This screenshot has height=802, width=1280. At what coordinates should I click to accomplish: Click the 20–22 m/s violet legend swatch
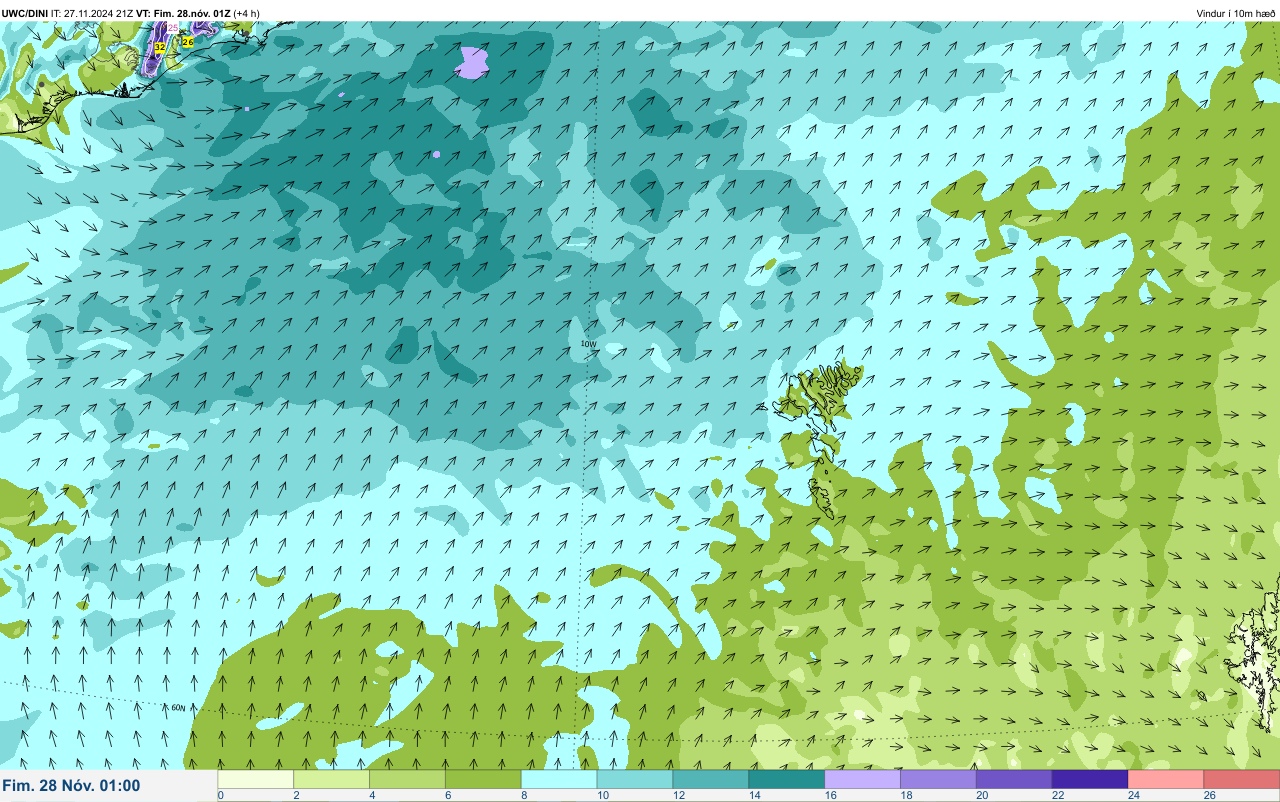[x=1015, y=779]
